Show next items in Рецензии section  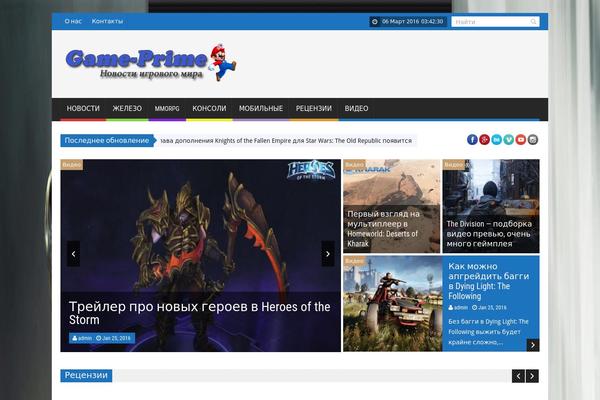[x=532, y=376]
